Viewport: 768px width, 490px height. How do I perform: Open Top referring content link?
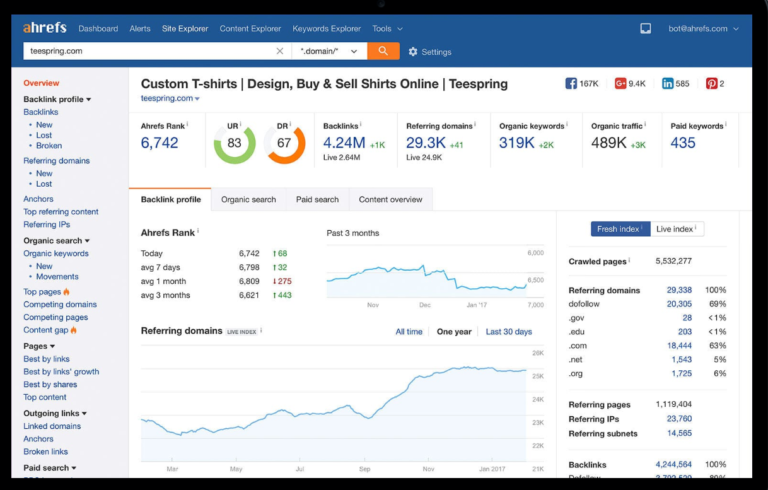[x=61, y=212]
